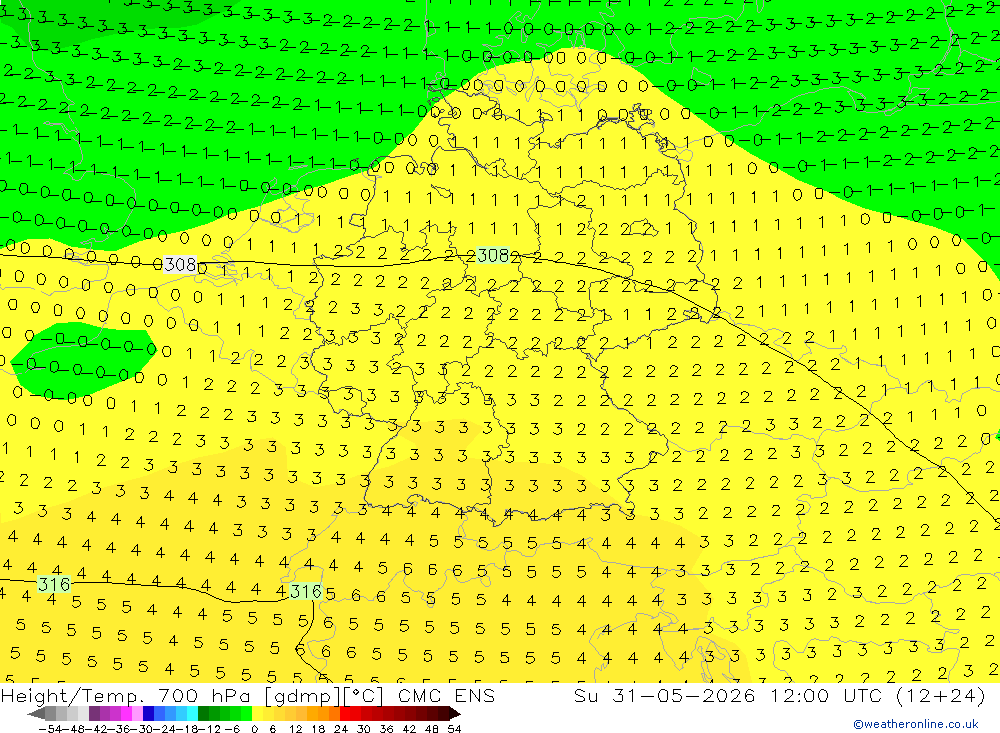Click the grey arrow end of the legend

(36, 713)
